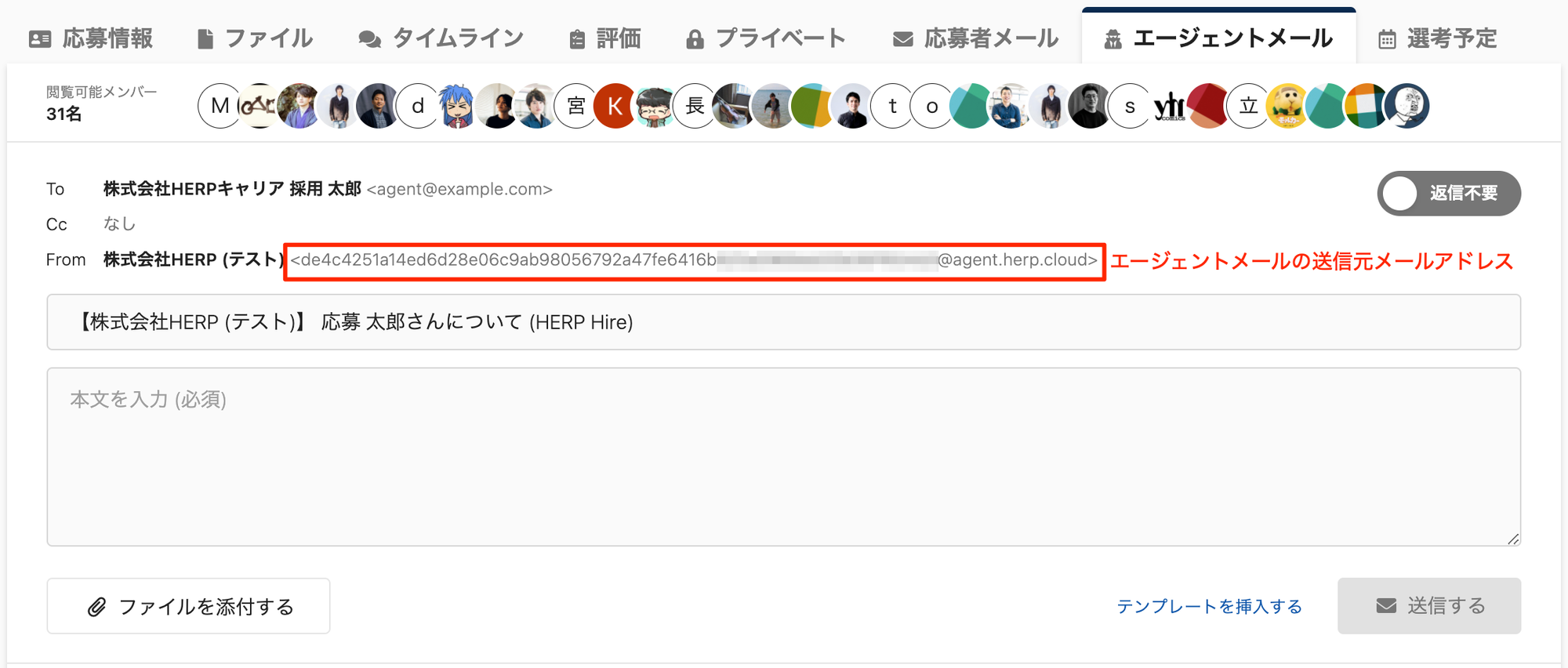The width and height of the screenshot is (1568, 668).
Task: Toggle the 返信不要 switch
Action: [x=1449, y=193]
